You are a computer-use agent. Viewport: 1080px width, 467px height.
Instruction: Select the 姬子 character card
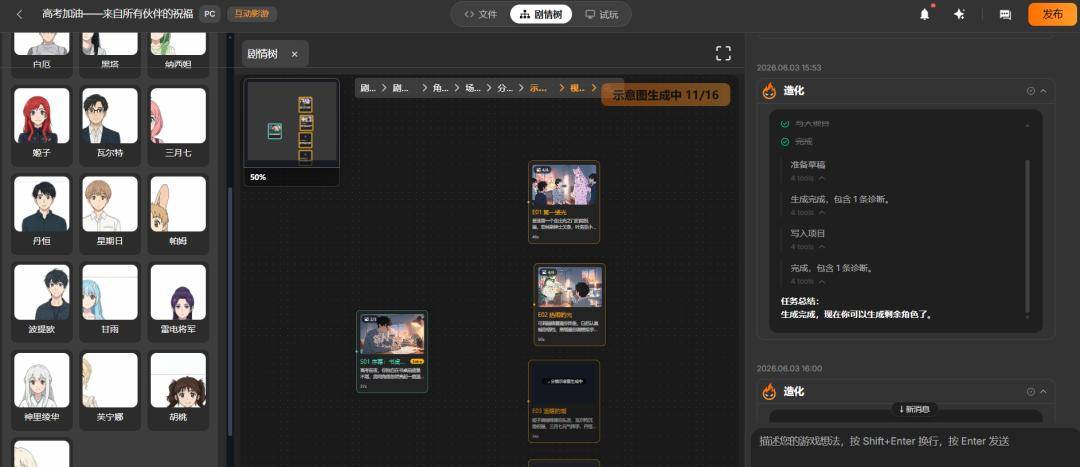41,124
